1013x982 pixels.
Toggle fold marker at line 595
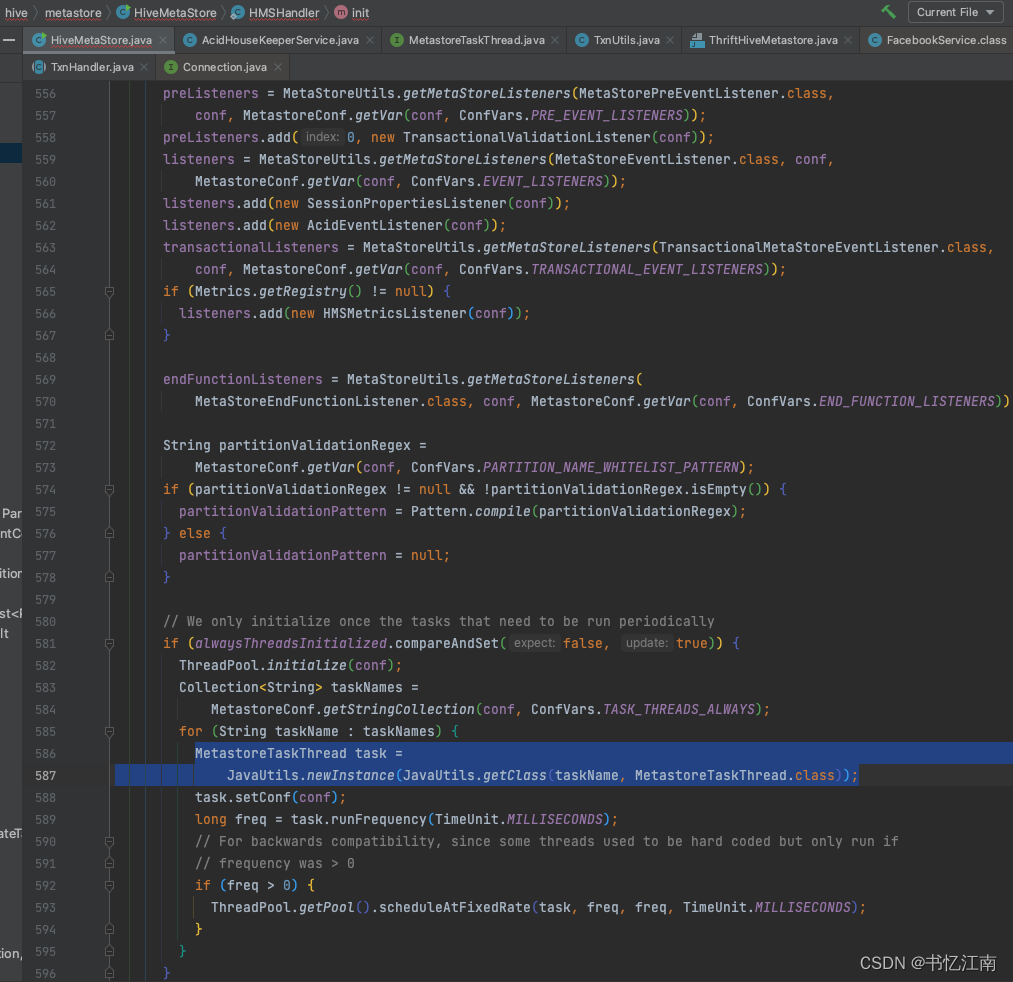109,952
